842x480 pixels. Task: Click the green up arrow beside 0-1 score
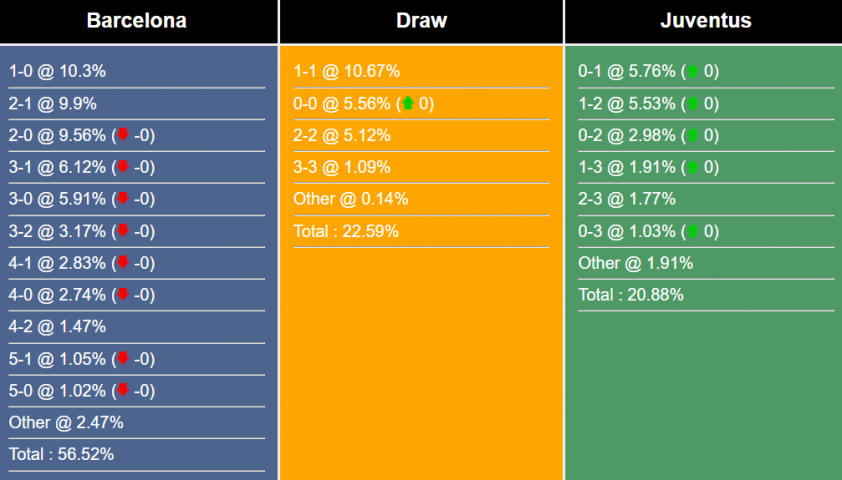click(692, 71)
